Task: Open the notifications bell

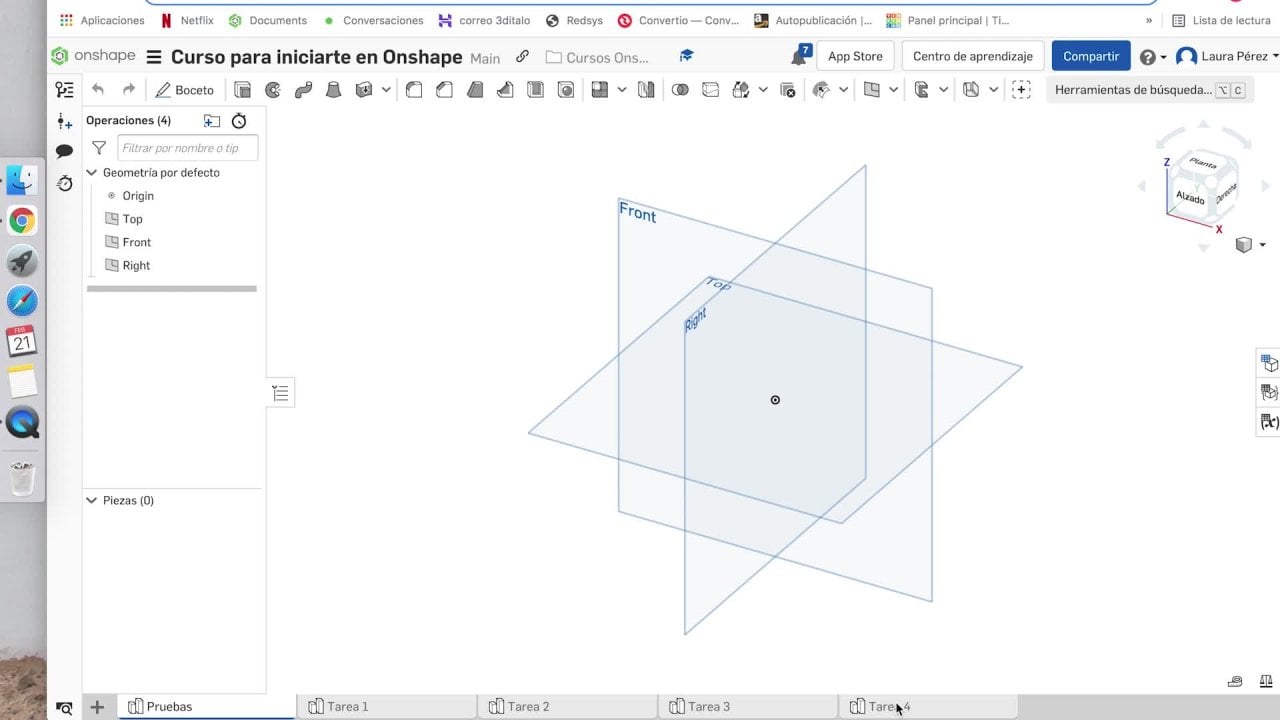Action: point(799,57)
